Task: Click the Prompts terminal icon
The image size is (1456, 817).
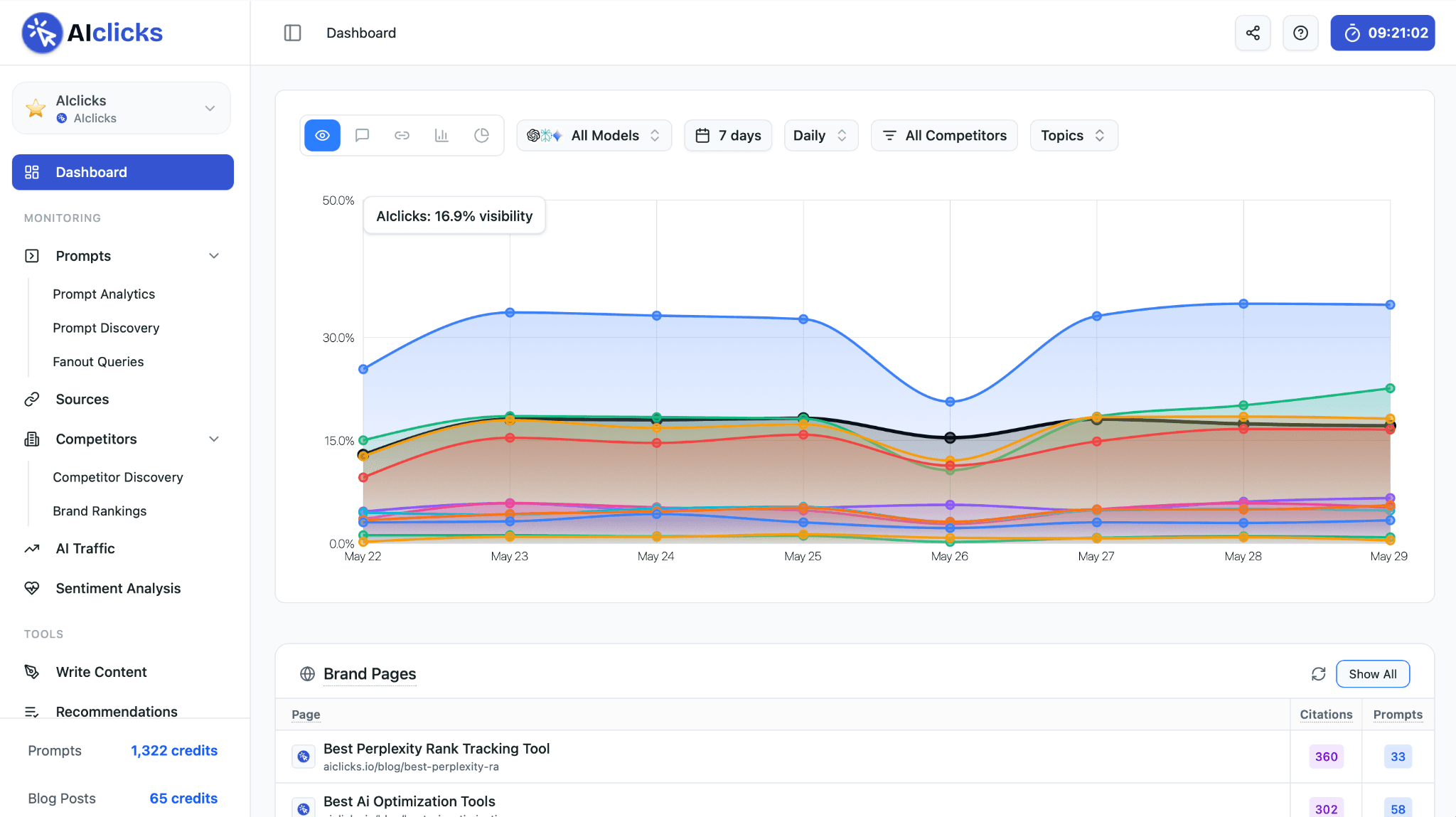Action: [32, 256]
